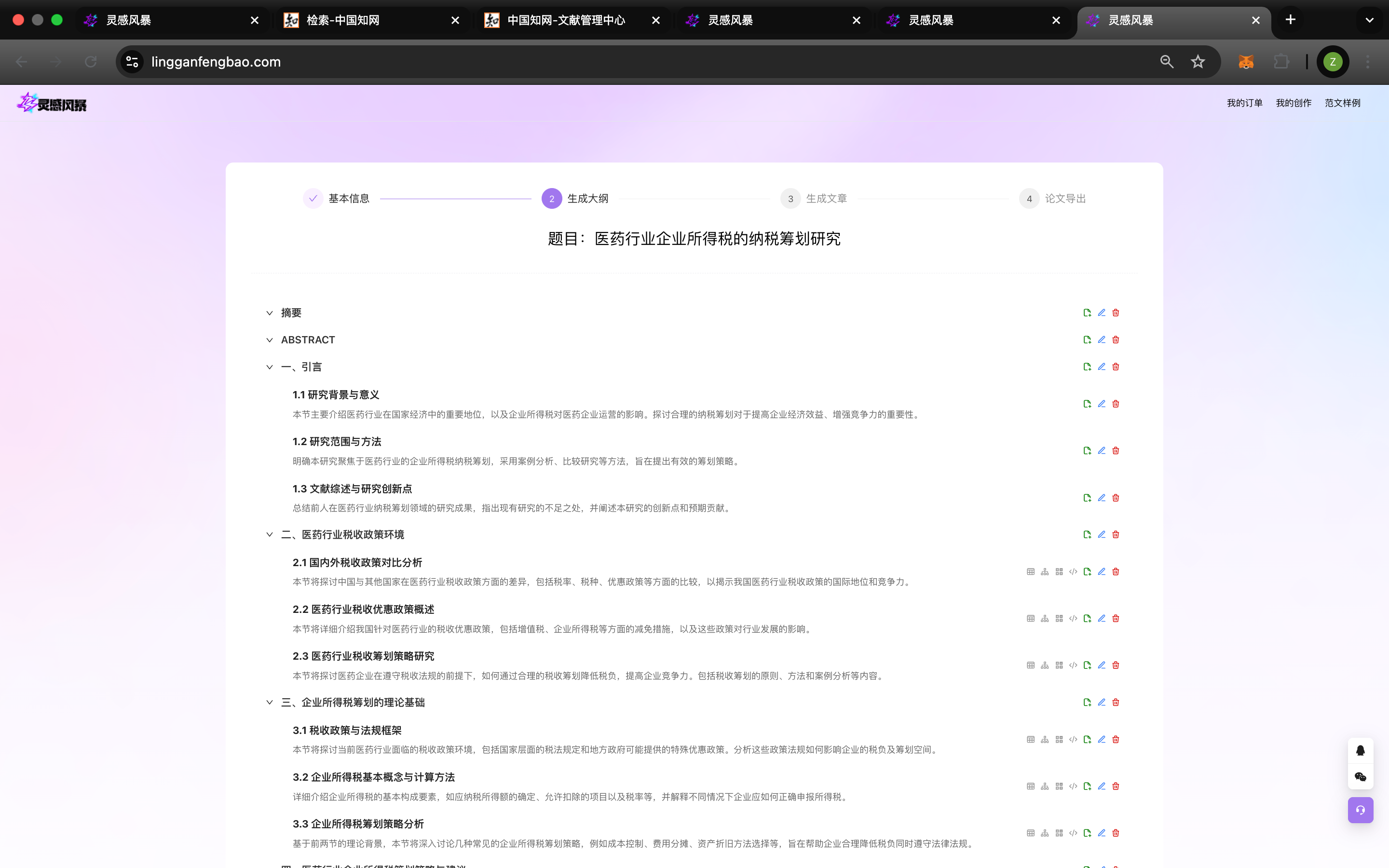Click the address bar URL field
The width and height of the screenshot is (1389, 868).
tap(631, 62)
